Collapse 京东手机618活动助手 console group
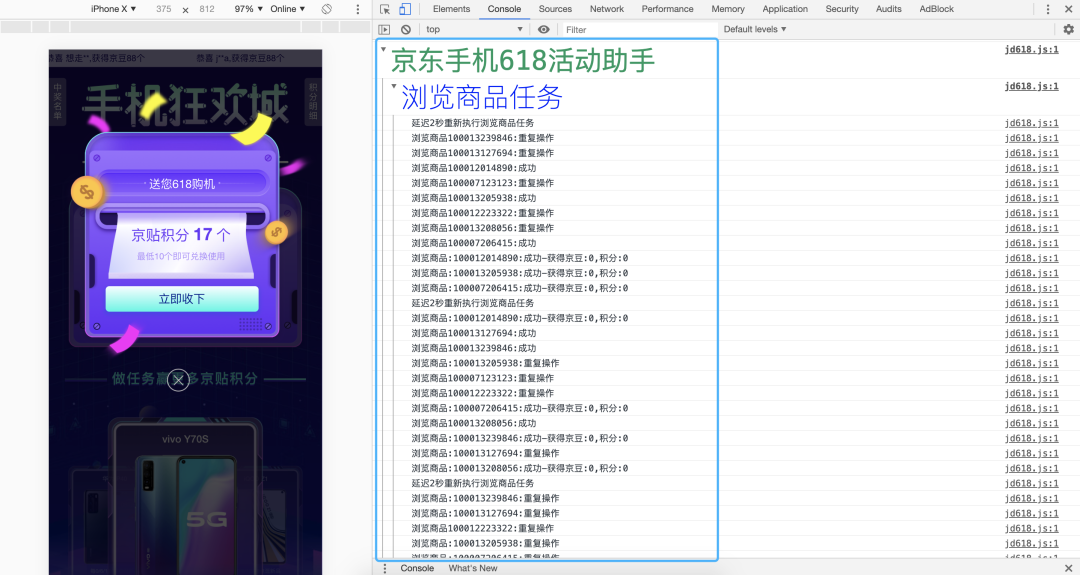The height and width of the screenshot is (575, 1080). pos(383,49)
